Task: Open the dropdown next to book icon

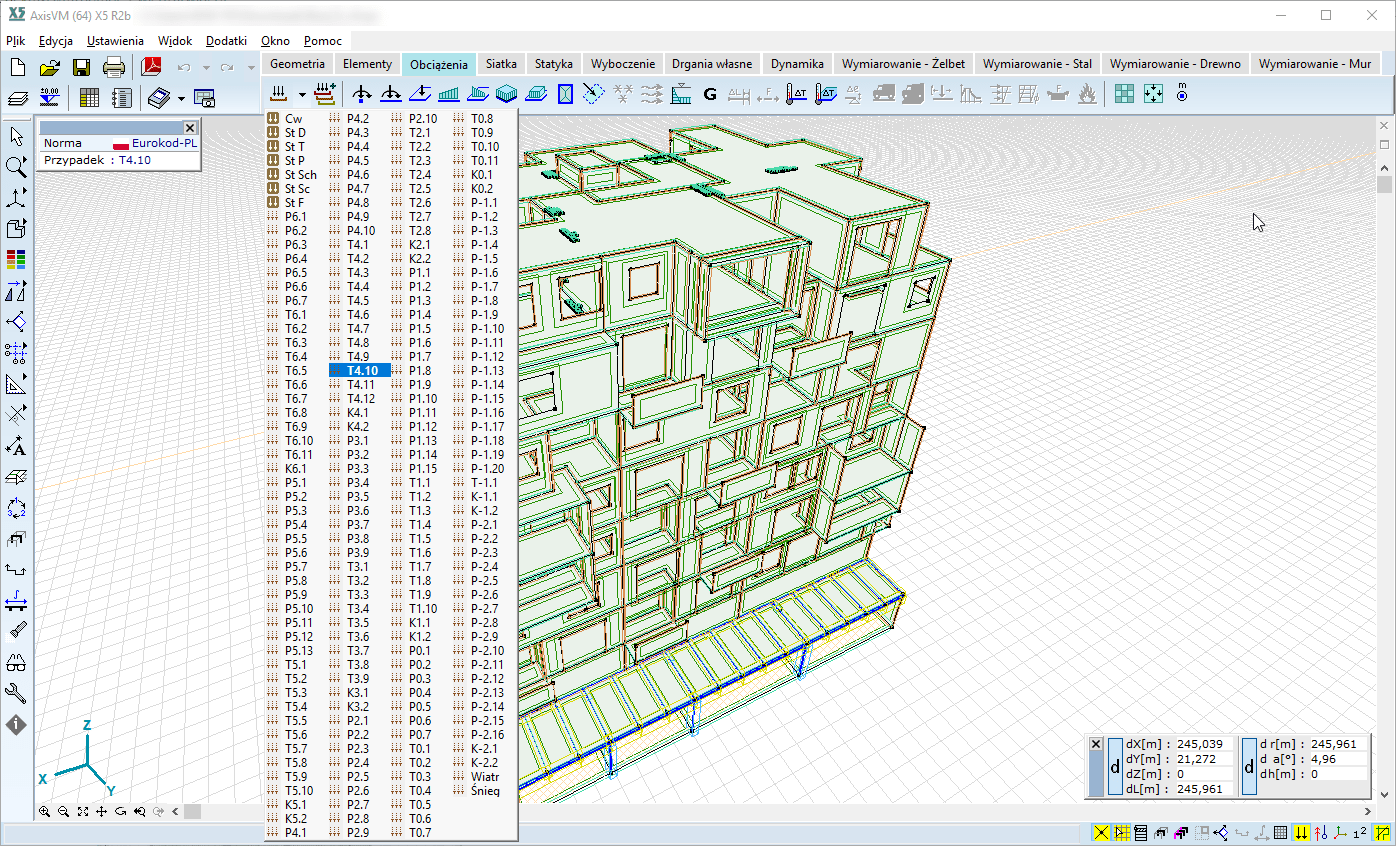Action: [181, 98]
